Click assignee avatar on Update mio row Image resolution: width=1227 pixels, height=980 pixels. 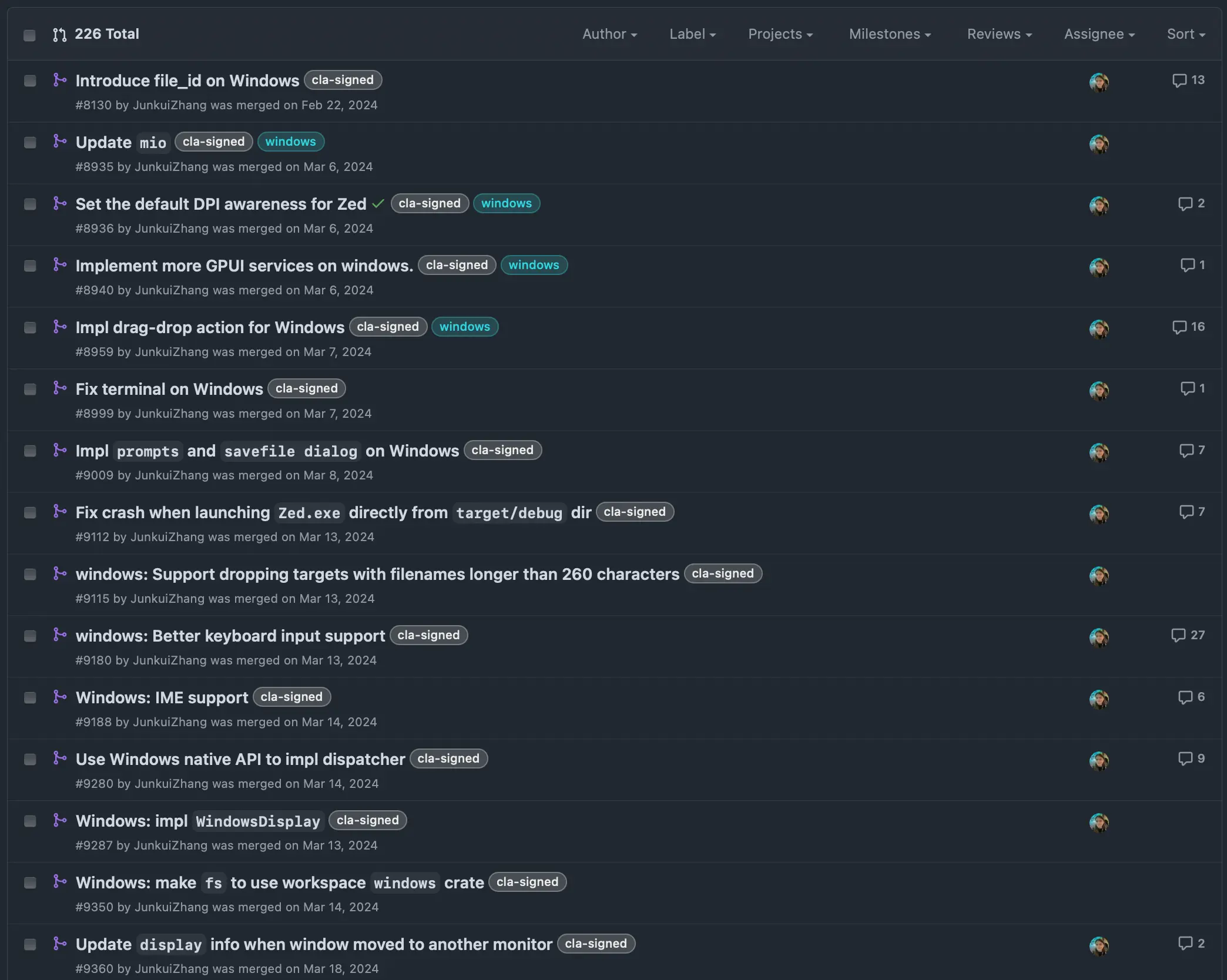(x=1098, y=144)
